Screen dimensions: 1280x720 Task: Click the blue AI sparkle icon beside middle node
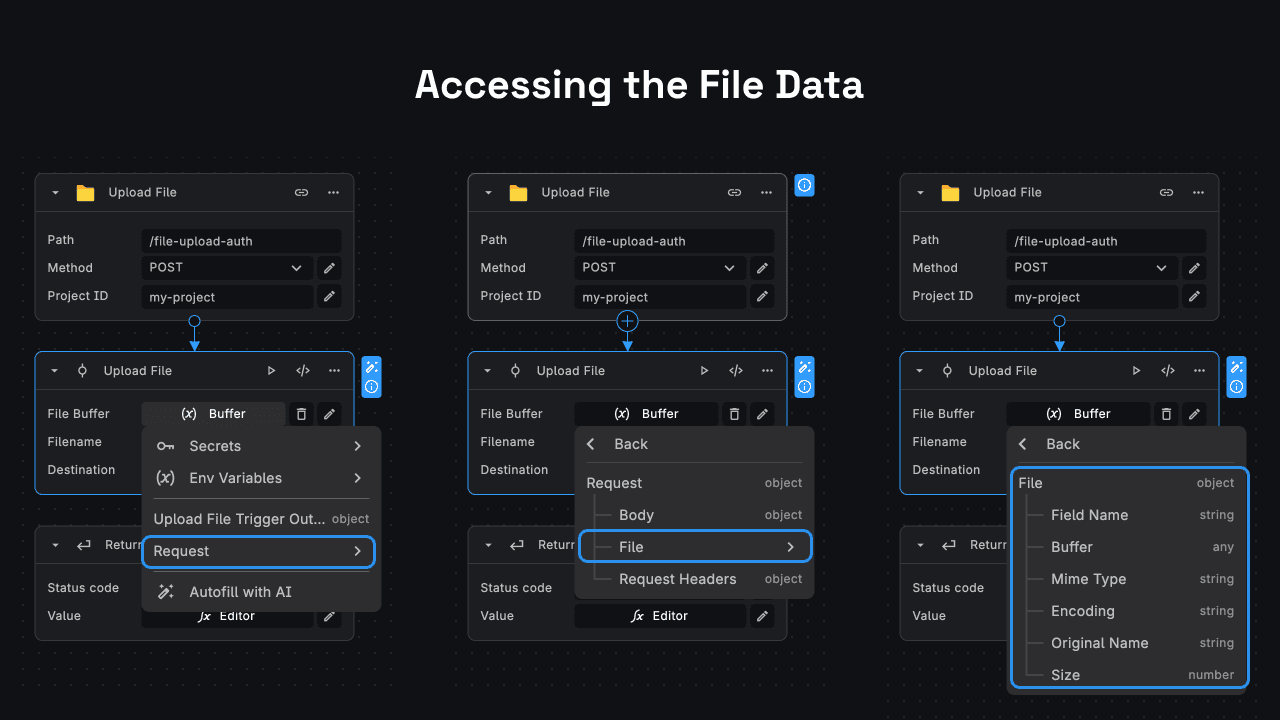click(804, 369)
